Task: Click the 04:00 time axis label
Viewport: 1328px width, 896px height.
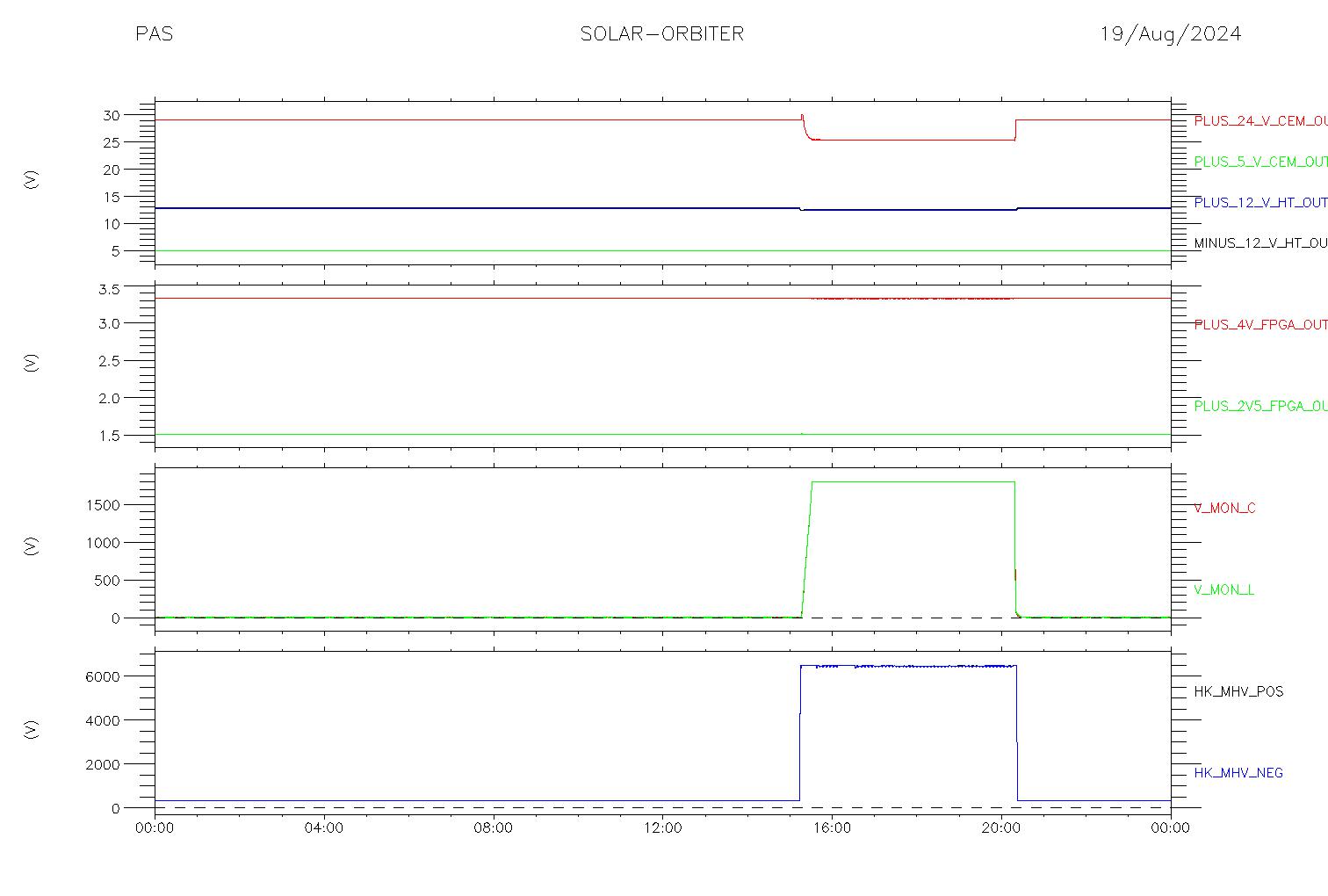Action: tap(324, 827)
